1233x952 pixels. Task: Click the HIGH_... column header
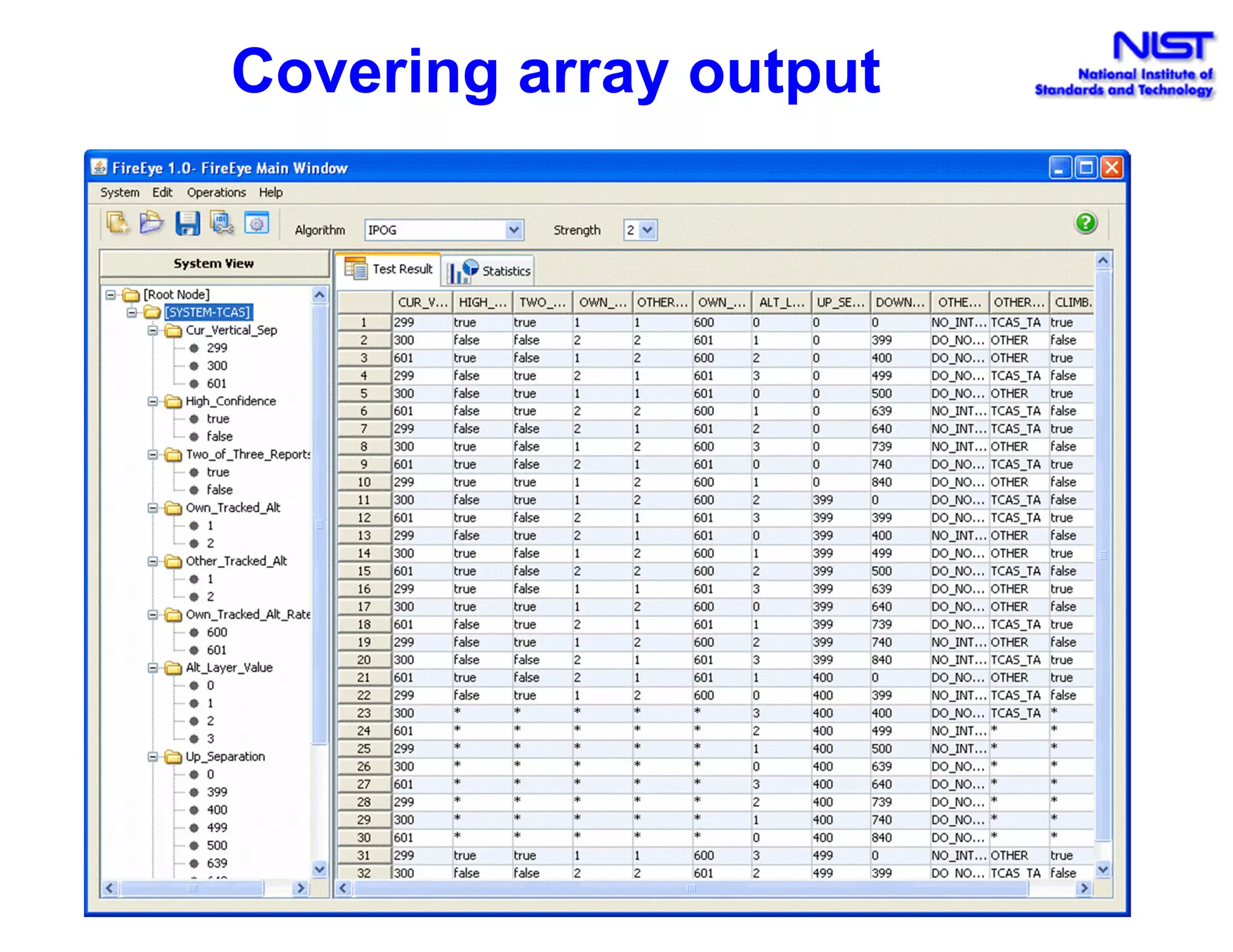482,302
